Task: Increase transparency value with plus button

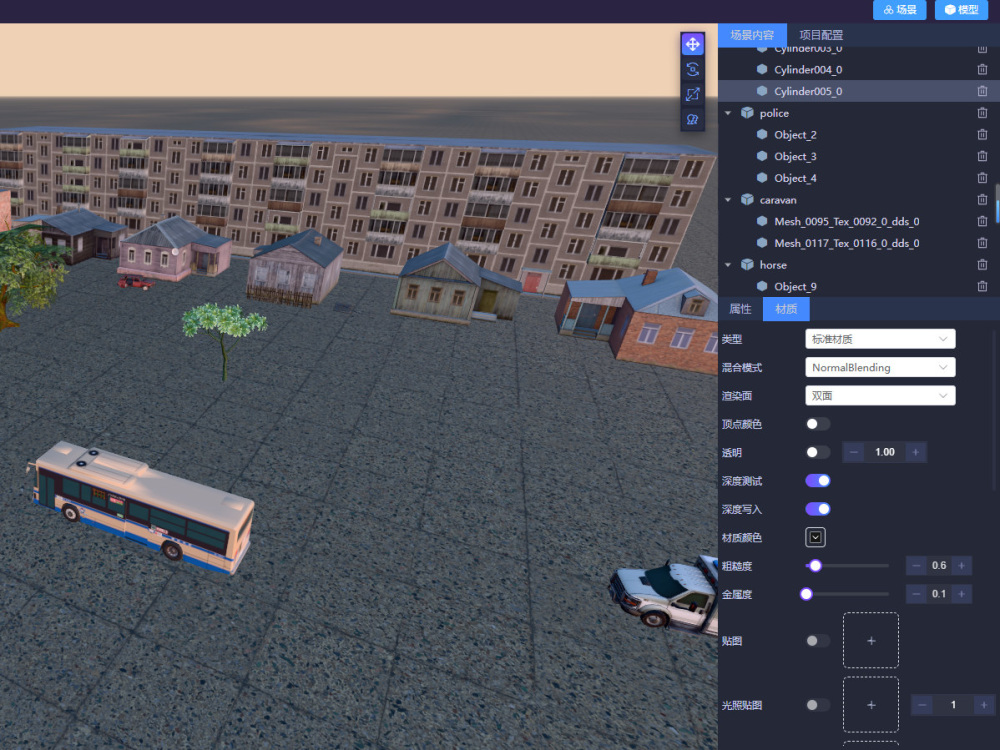Action: tap(916, 452)
